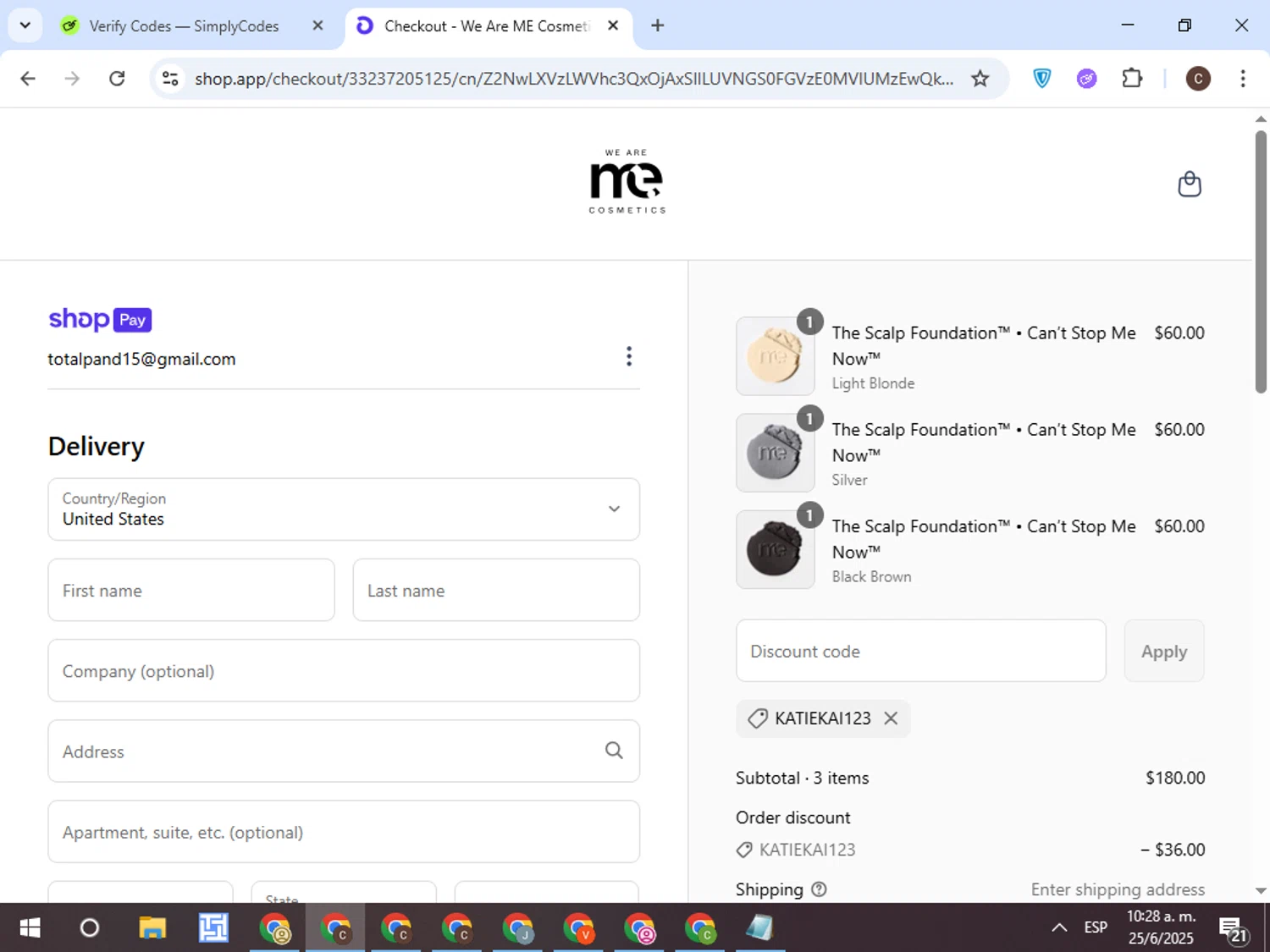View site information icon in address bar
1270x952 pixels.
(170, 79)
